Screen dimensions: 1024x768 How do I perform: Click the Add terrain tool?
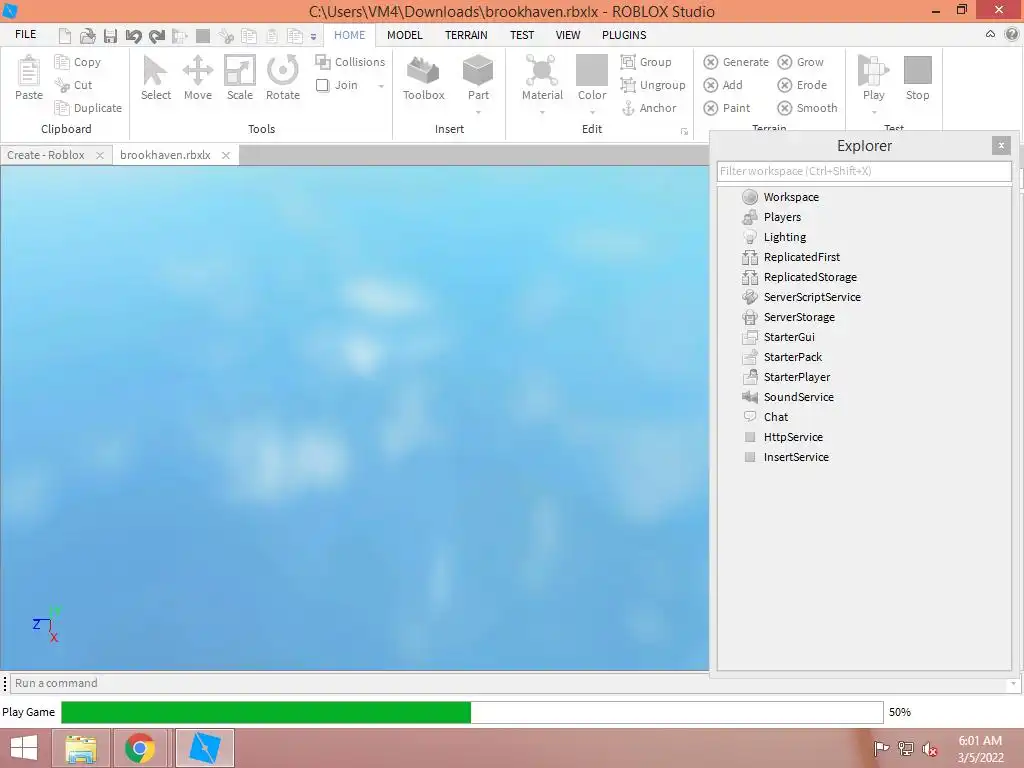point(723,85)
